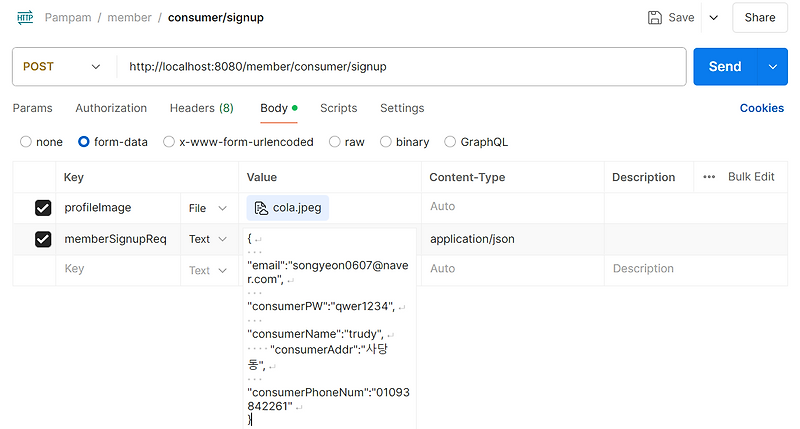The height and width of the screenshot is (429, 800).
Task: Expand the Save options arrow
Action: point(714,17)
